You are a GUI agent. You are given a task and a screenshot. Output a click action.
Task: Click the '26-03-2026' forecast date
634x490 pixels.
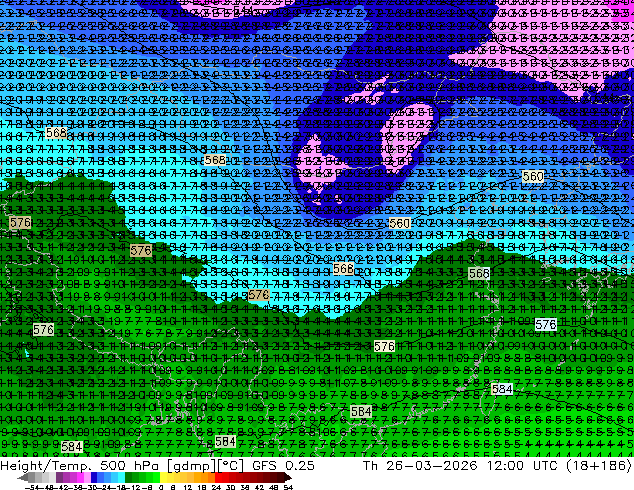[431, 465]
